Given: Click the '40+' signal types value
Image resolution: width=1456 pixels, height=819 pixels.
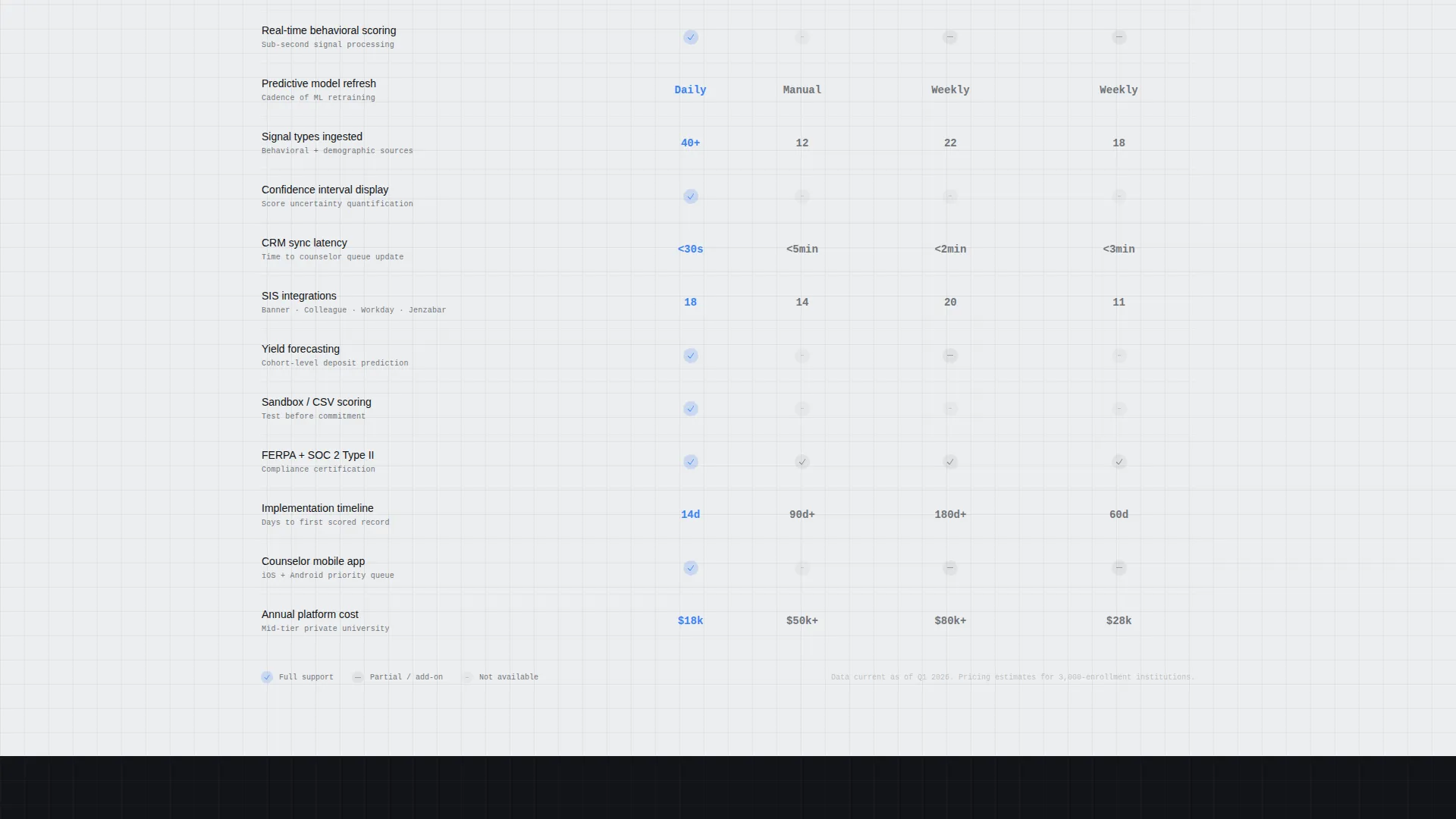Looking at the screenshot, I should click(x=690, y=143).
